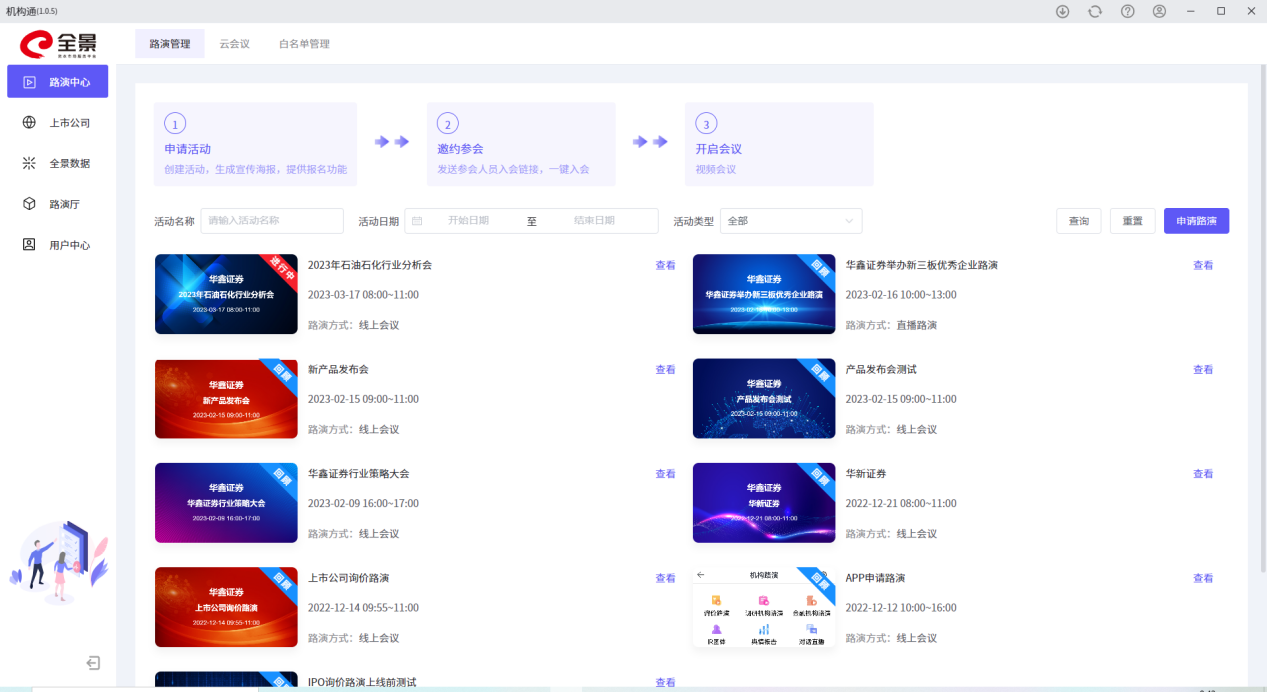1267x692 pixels.
Task: Click the person icon beside 用户中心
Action: (29, 244)
